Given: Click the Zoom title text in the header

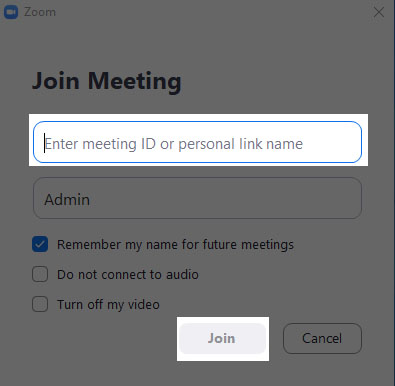Looking at the screenshot, I should coord(40,12).
